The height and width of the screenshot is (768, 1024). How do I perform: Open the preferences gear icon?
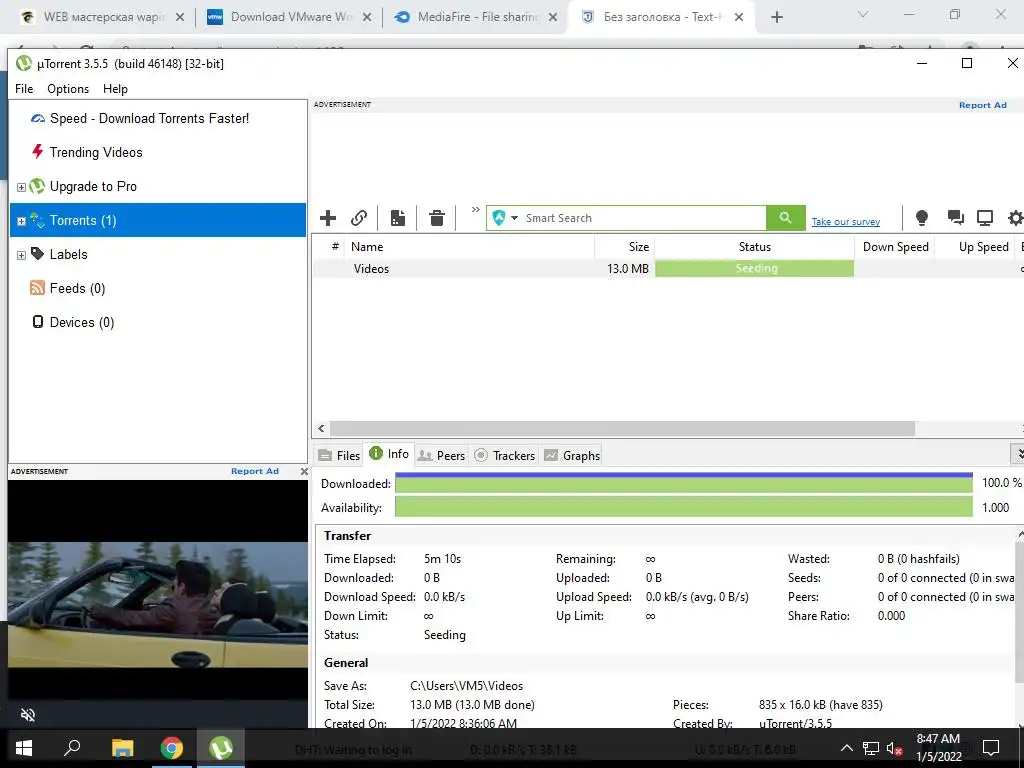(1016, 218)
